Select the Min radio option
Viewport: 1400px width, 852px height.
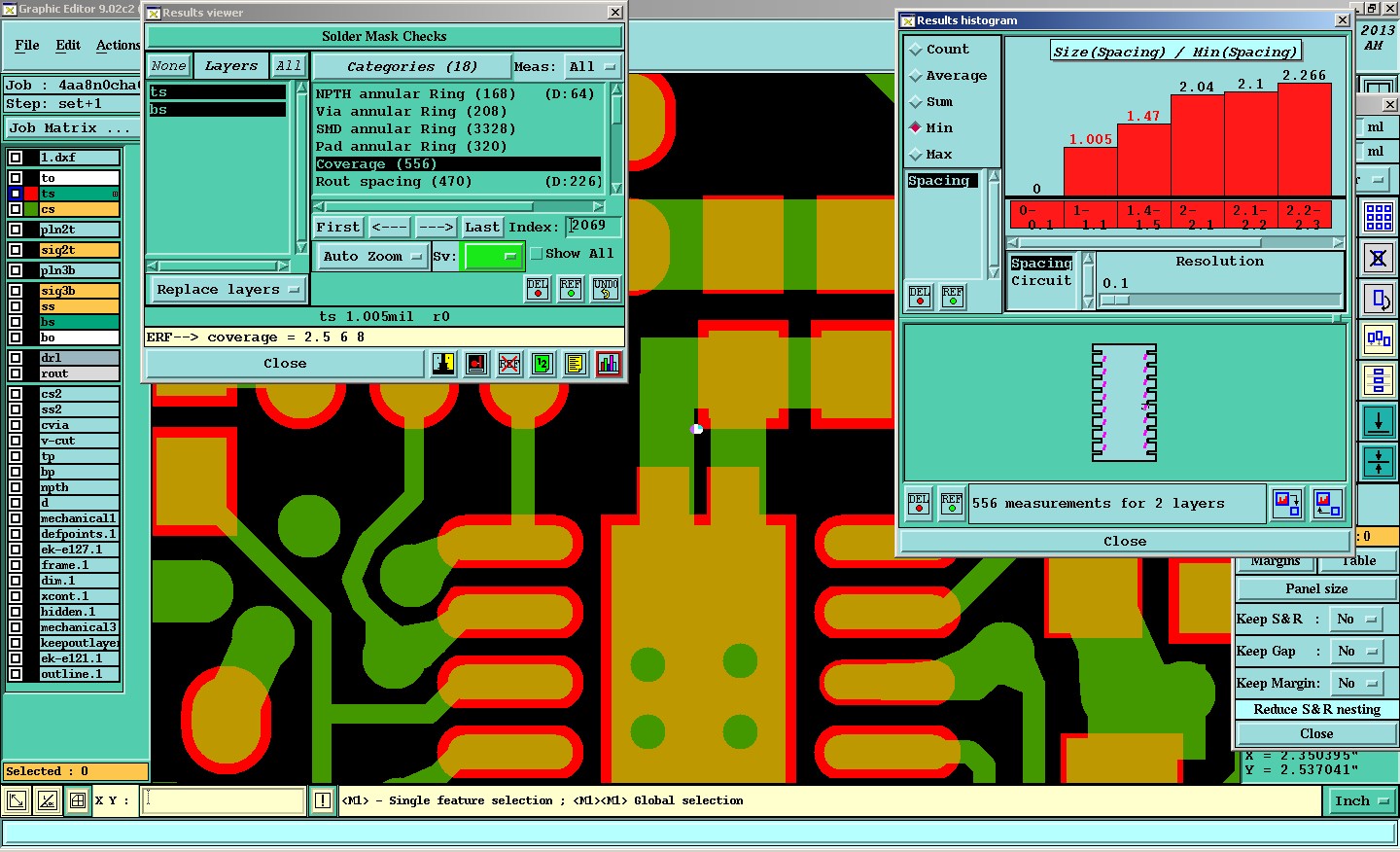click(x=915, y=127)
